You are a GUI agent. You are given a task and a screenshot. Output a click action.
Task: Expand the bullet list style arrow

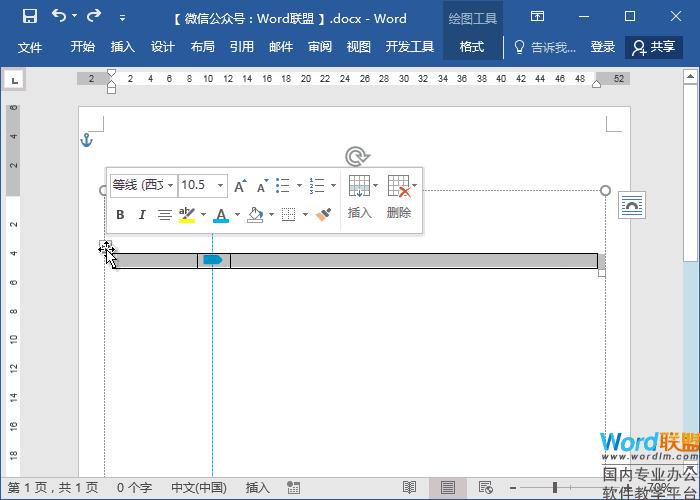pos(299,185)
